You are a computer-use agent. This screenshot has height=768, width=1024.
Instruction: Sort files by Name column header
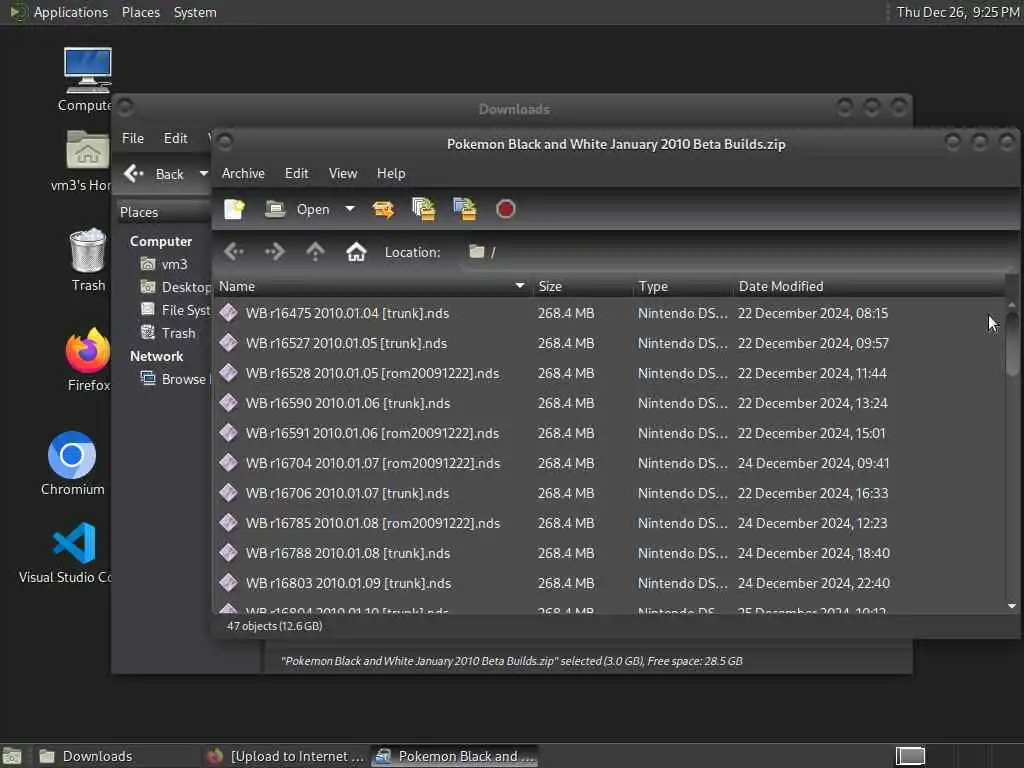click(372, 286)
